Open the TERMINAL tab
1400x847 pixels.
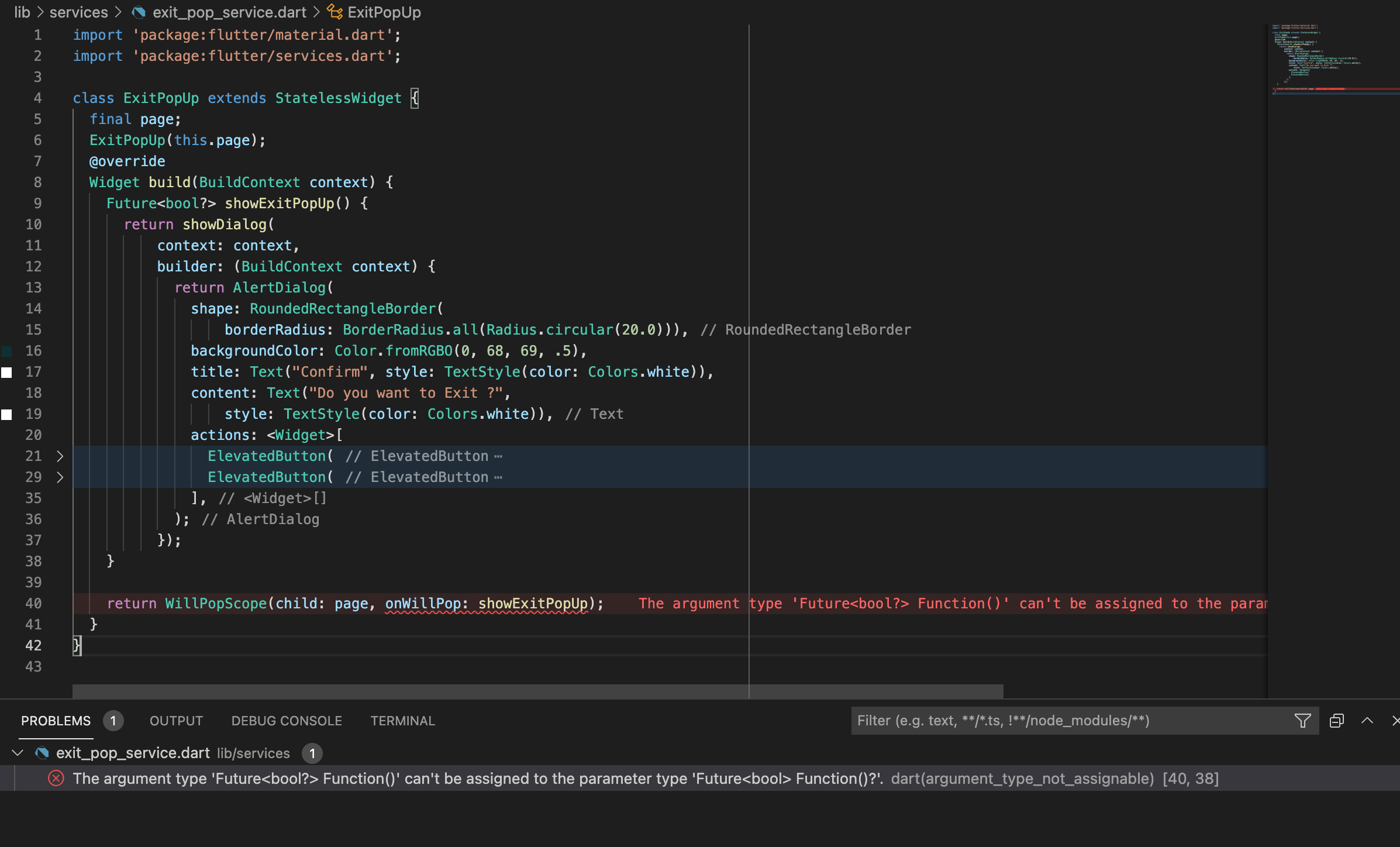point(402,721)
